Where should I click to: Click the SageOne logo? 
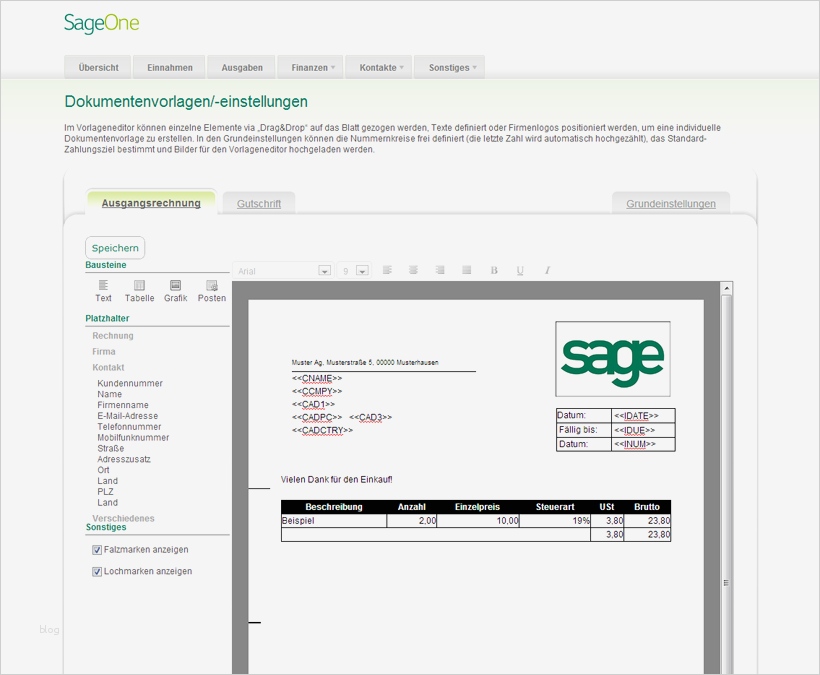[x=101, y=23]
